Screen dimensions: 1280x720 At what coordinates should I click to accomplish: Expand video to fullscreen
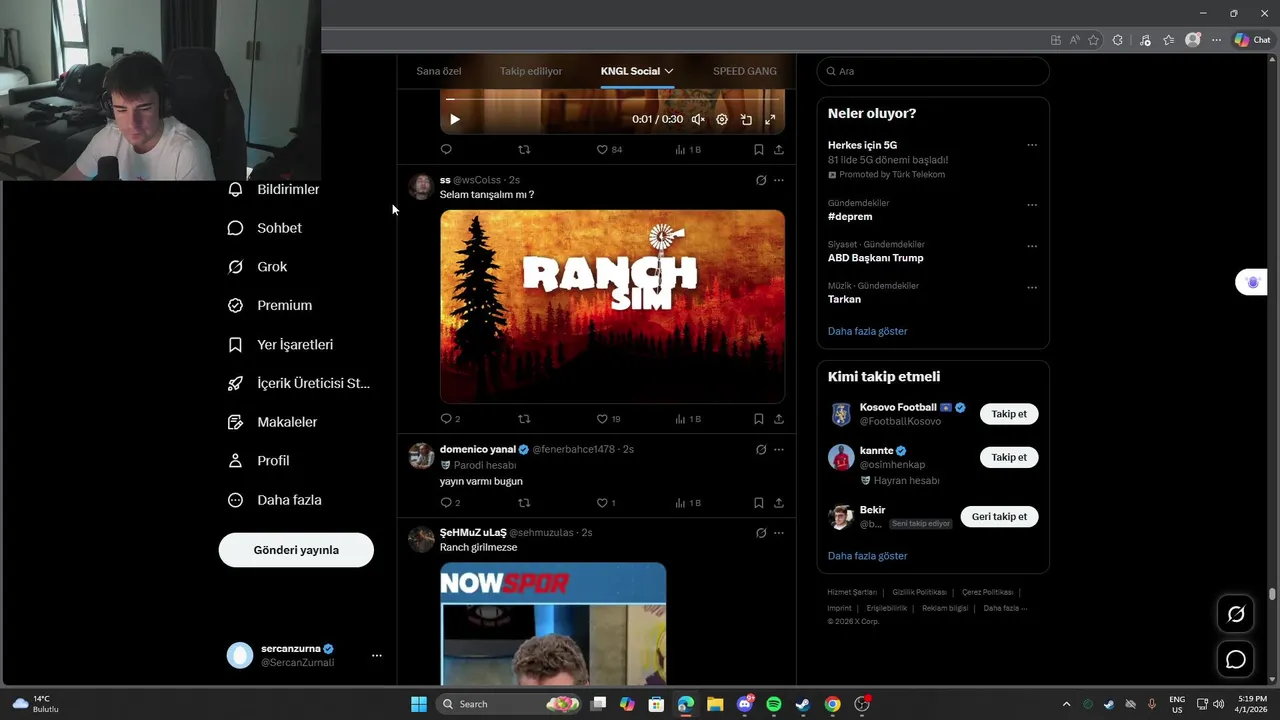click(x=770, y=119)
